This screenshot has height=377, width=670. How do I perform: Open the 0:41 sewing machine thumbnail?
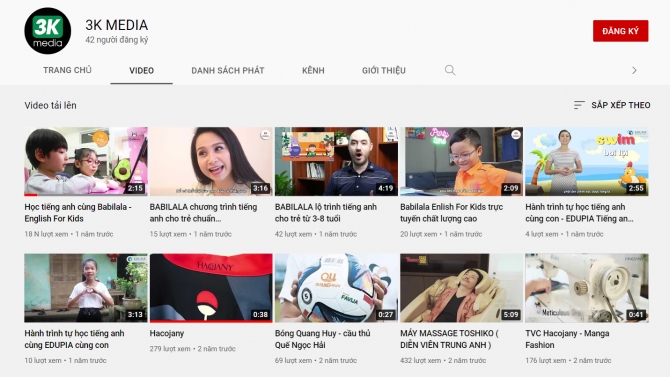pos(587,288)
